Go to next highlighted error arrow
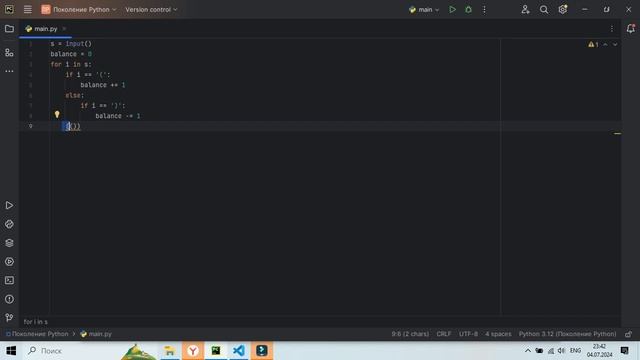This screenshot has height=360, width=640. [615, 44]
